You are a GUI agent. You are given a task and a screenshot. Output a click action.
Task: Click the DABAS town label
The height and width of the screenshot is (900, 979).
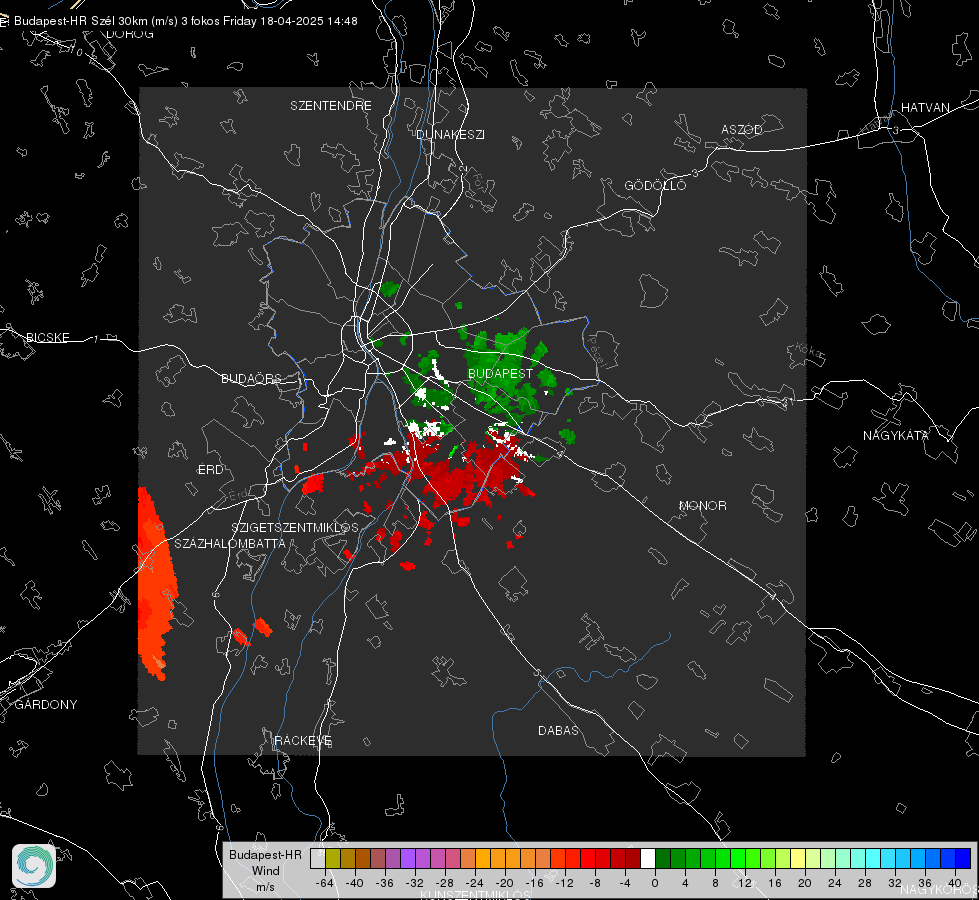[558, 730]
